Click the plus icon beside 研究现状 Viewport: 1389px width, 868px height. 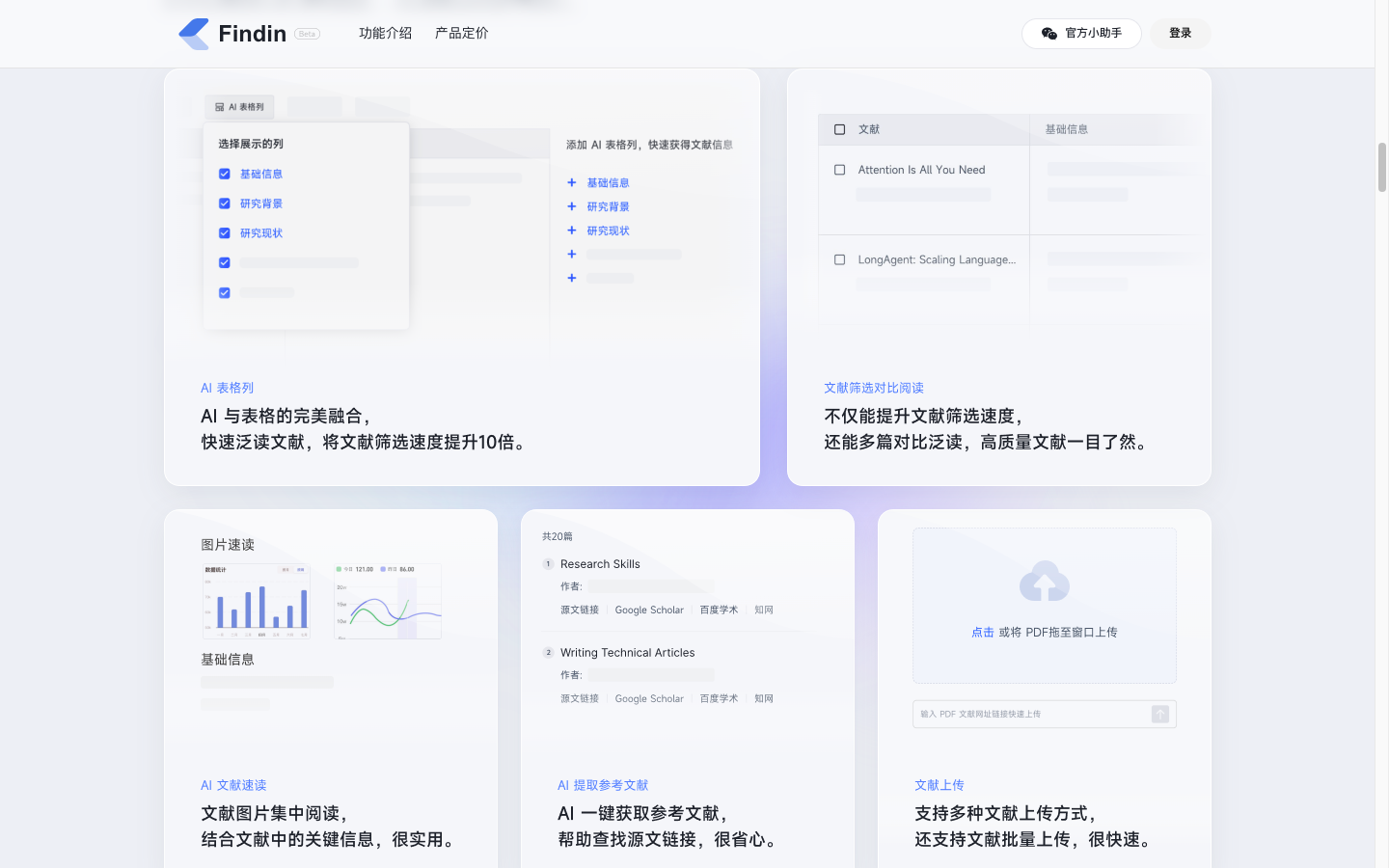(571, 231)
